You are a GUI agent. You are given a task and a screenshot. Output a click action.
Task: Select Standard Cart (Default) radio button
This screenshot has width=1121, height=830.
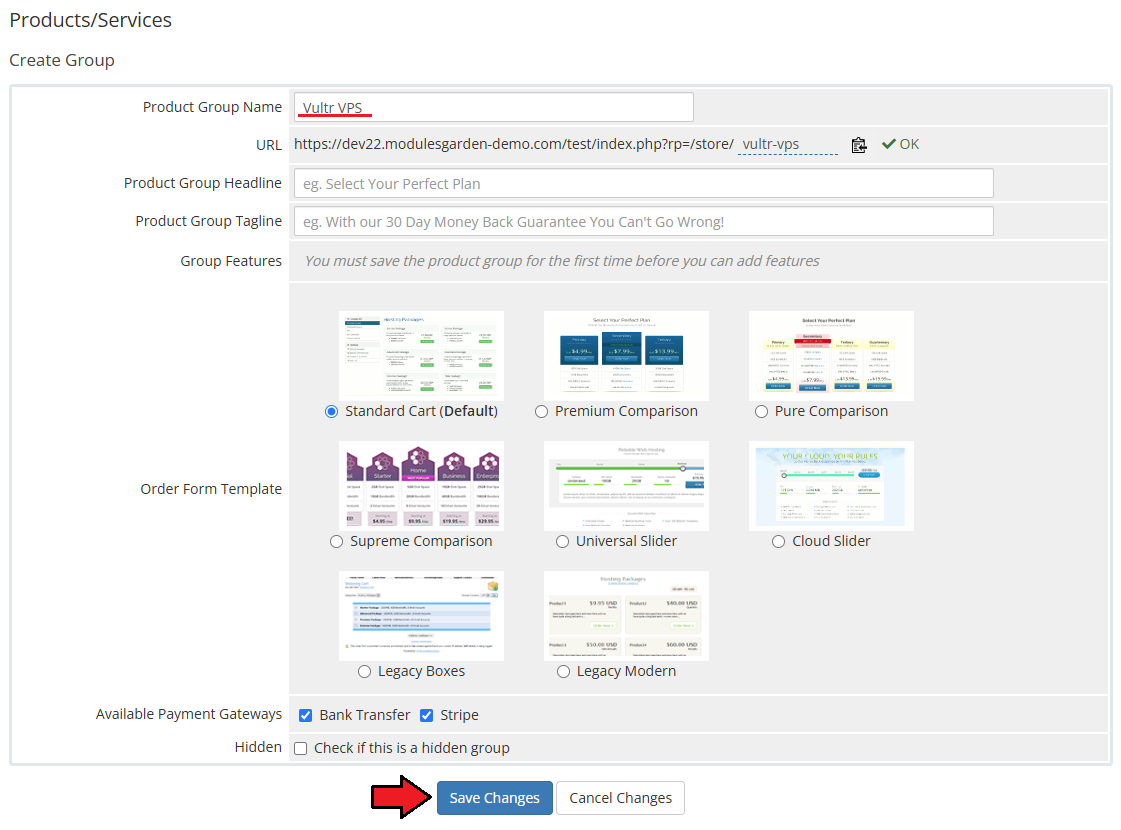tap(331, 412)
